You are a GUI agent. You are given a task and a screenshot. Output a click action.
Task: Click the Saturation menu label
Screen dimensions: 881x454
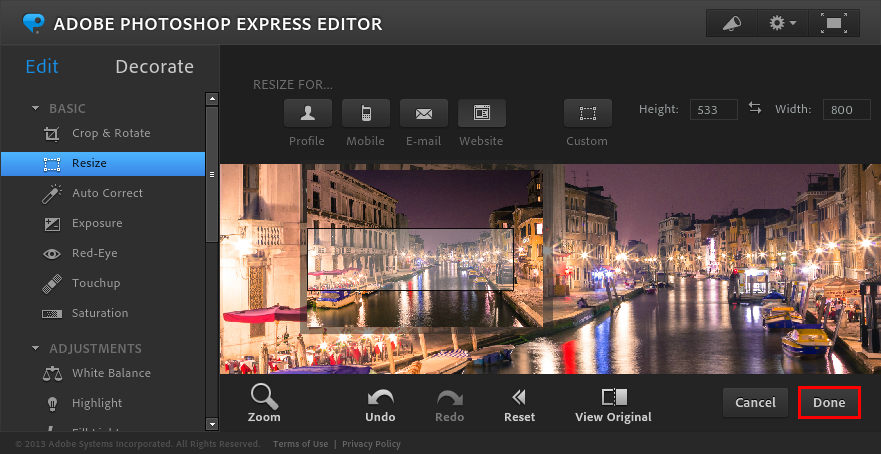click(x=100, y=313)
